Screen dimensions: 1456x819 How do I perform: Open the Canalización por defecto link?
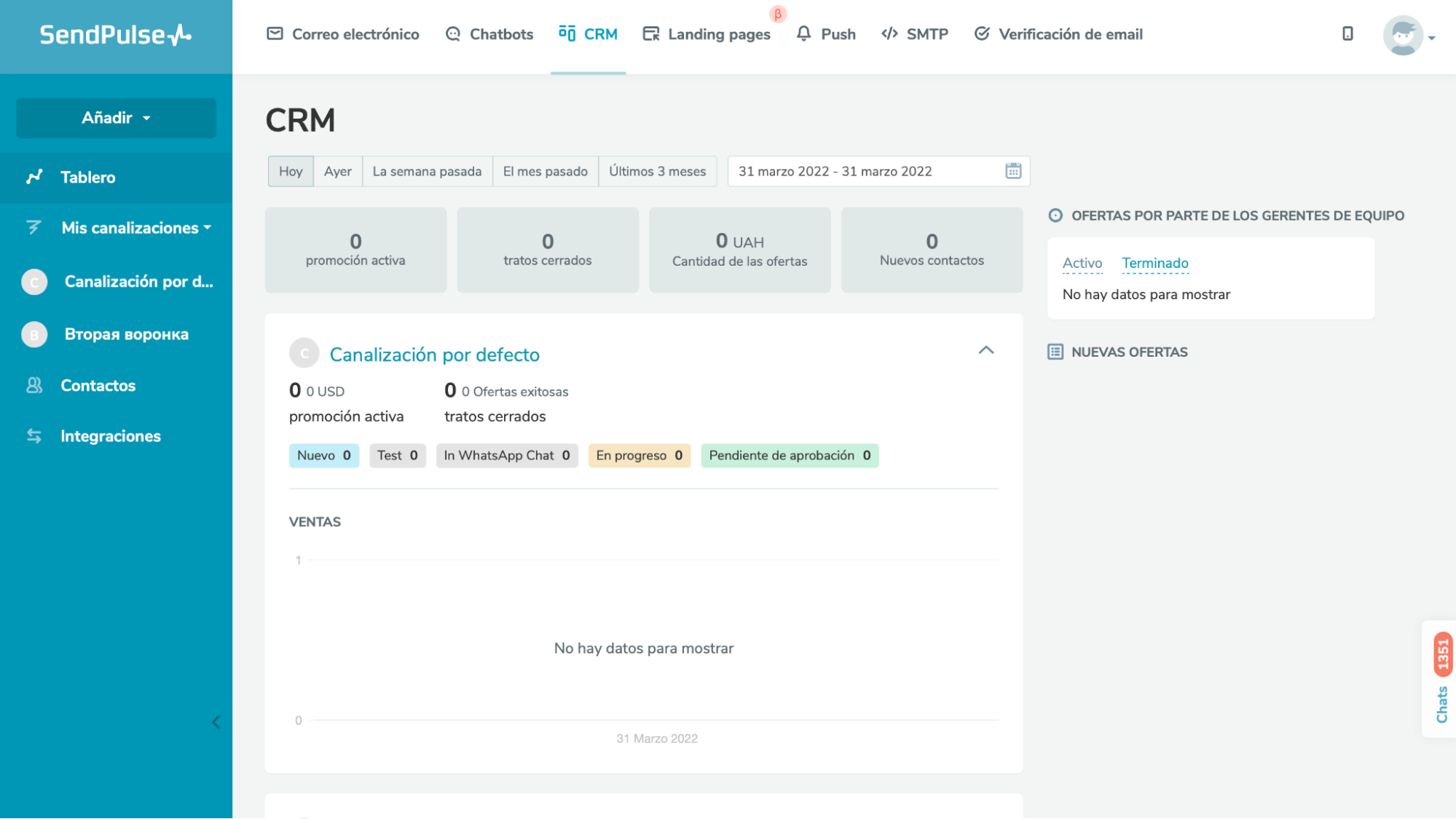[x=434, y=355]
